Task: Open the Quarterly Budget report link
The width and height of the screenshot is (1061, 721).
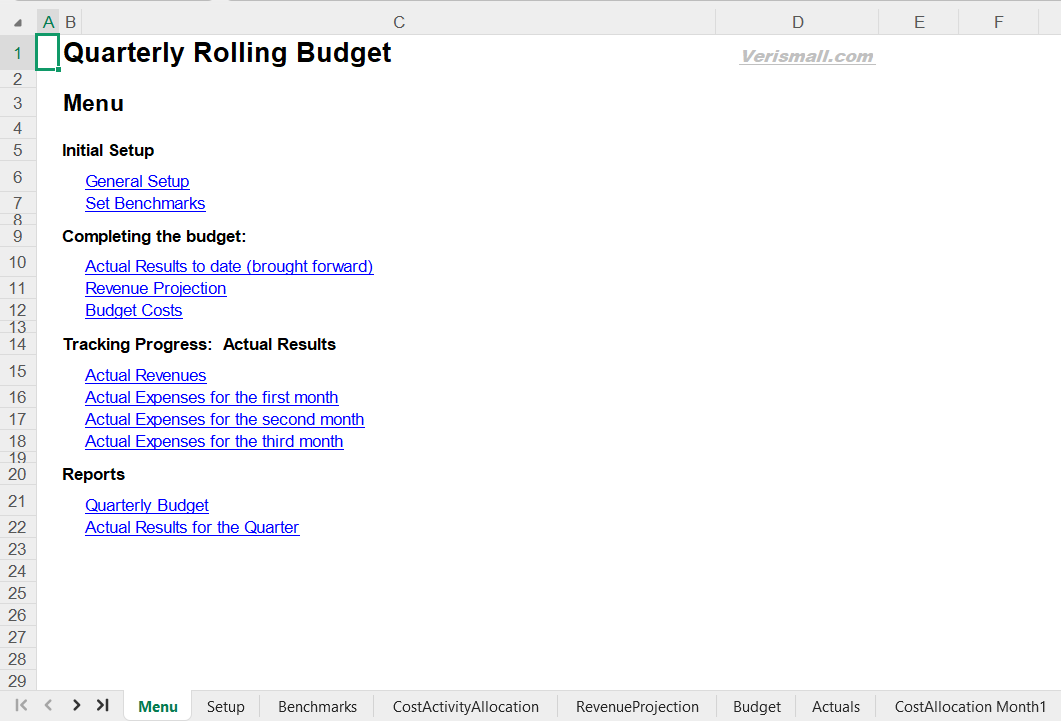Action: click(x=147, y=505)
